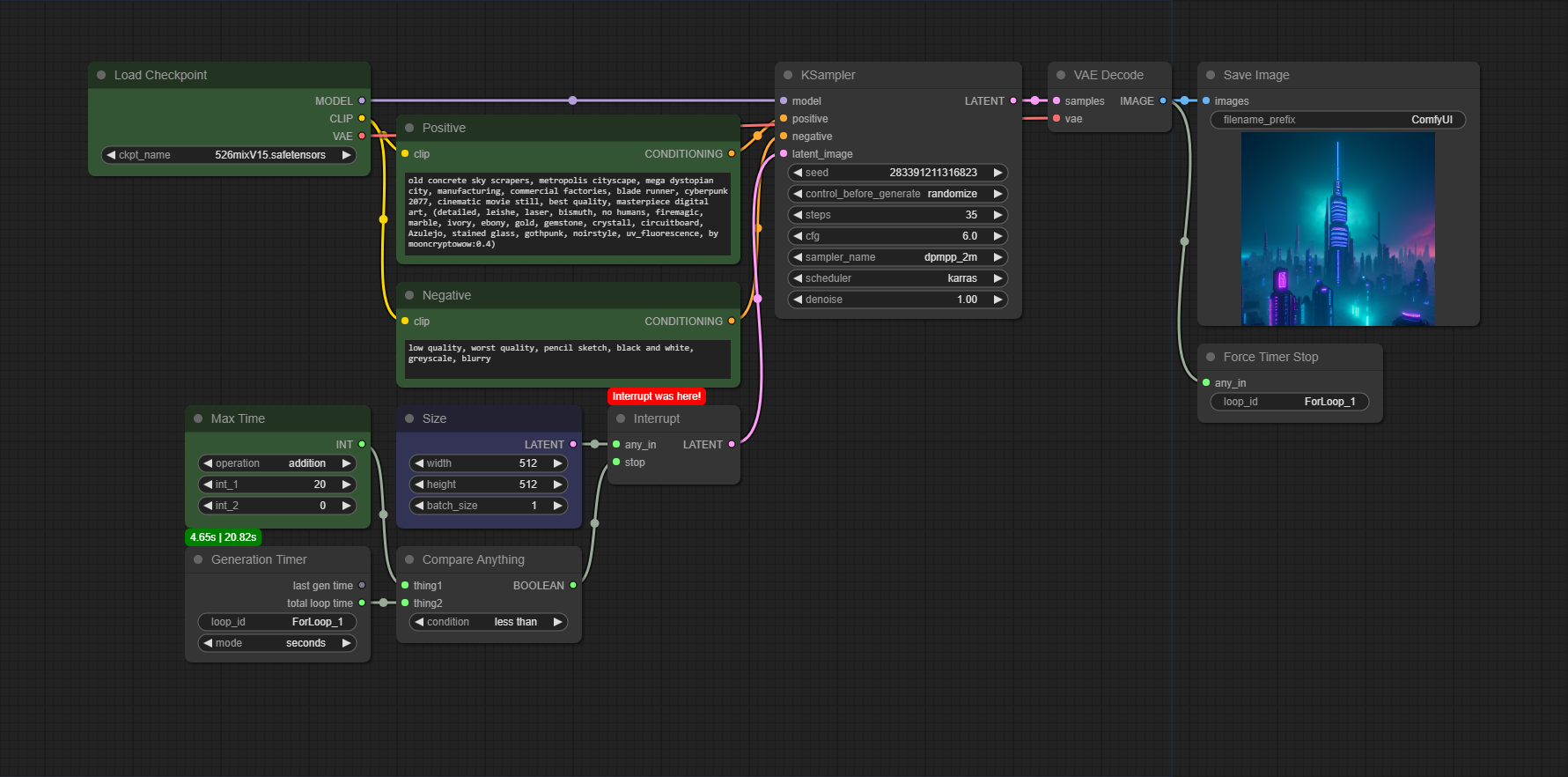Click the positive prompt text box
This screenshot has width=1568, height=777.
click(568, 213)
